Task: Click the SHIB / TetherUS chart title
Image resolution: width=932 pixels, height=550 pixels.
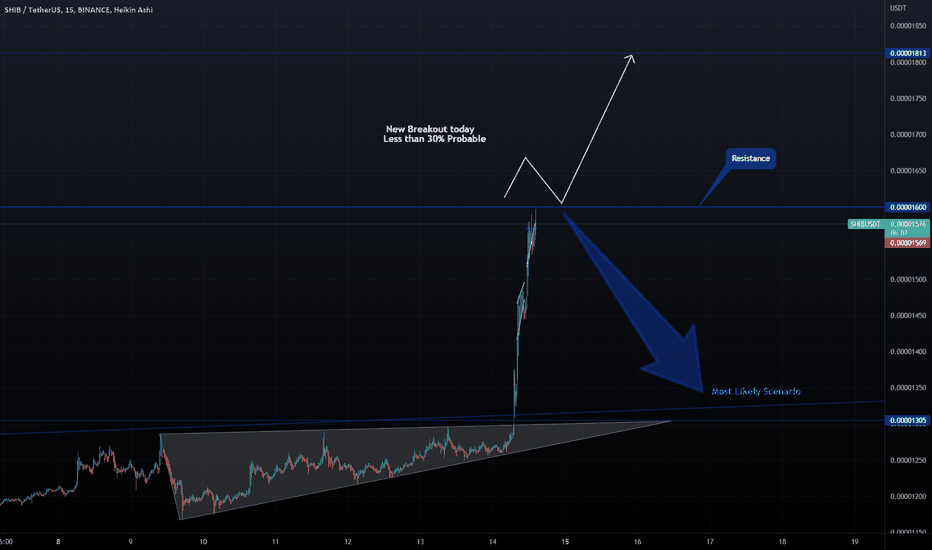Action: pyautogui.click(x=78, y=10)
